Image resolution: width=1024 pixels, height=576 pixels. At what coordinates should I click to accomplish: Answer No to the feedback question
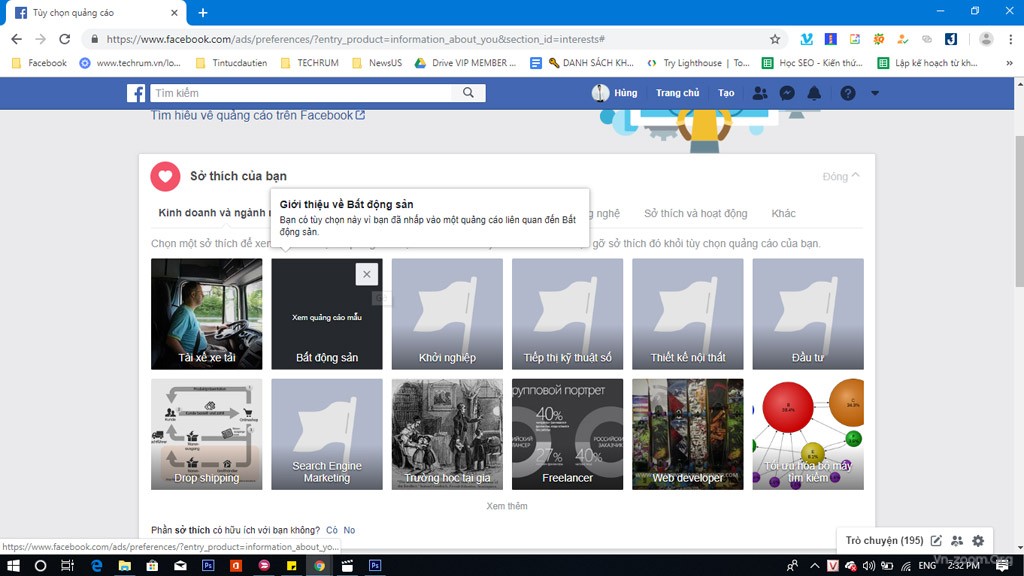pyautogui.click(x=349, y=530)
